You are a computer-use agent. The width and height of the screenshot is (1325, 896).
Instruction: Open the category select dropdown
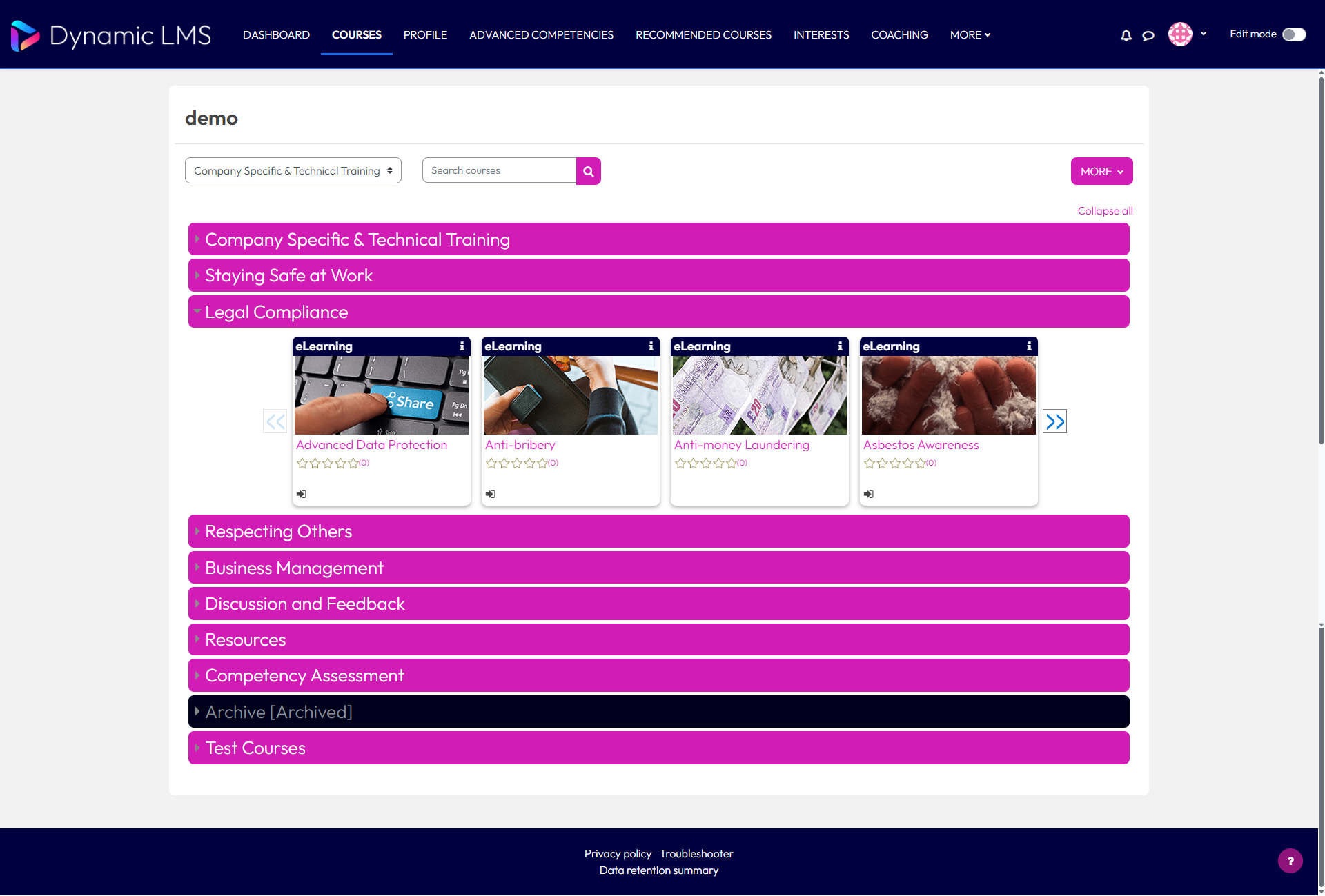pos(293,170)
